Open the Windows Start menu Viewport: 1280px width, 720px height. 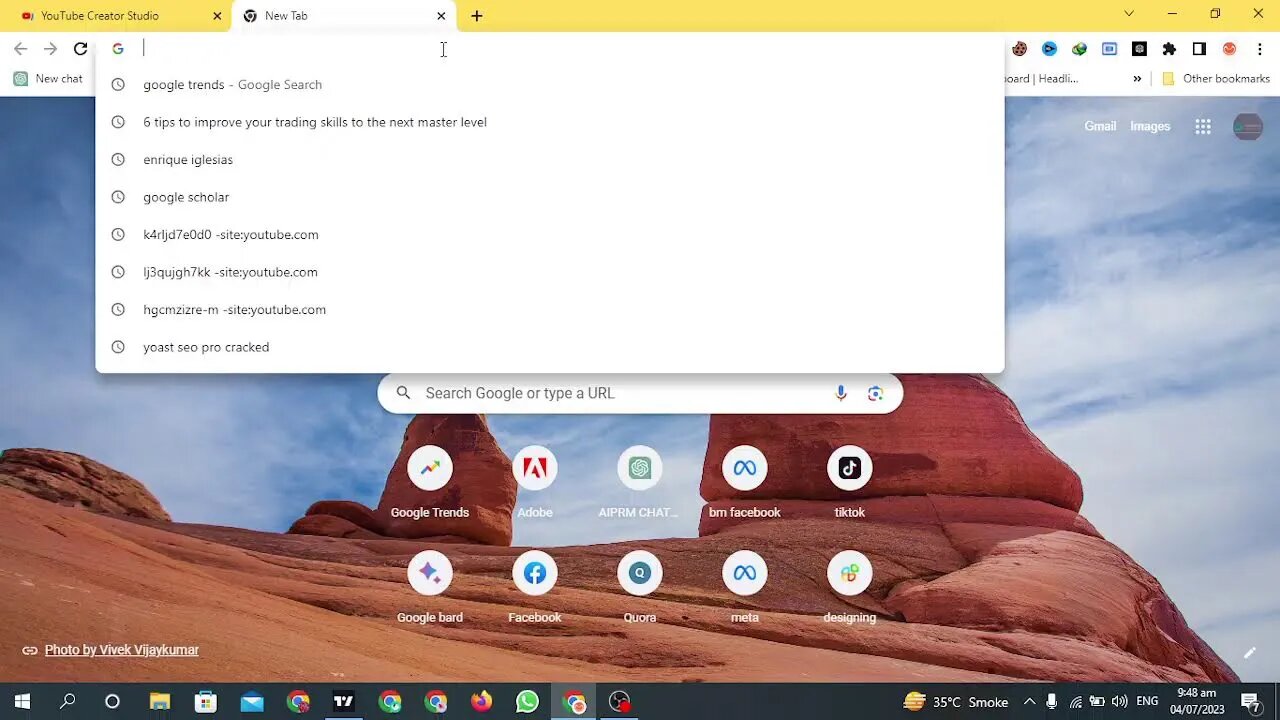22,701
